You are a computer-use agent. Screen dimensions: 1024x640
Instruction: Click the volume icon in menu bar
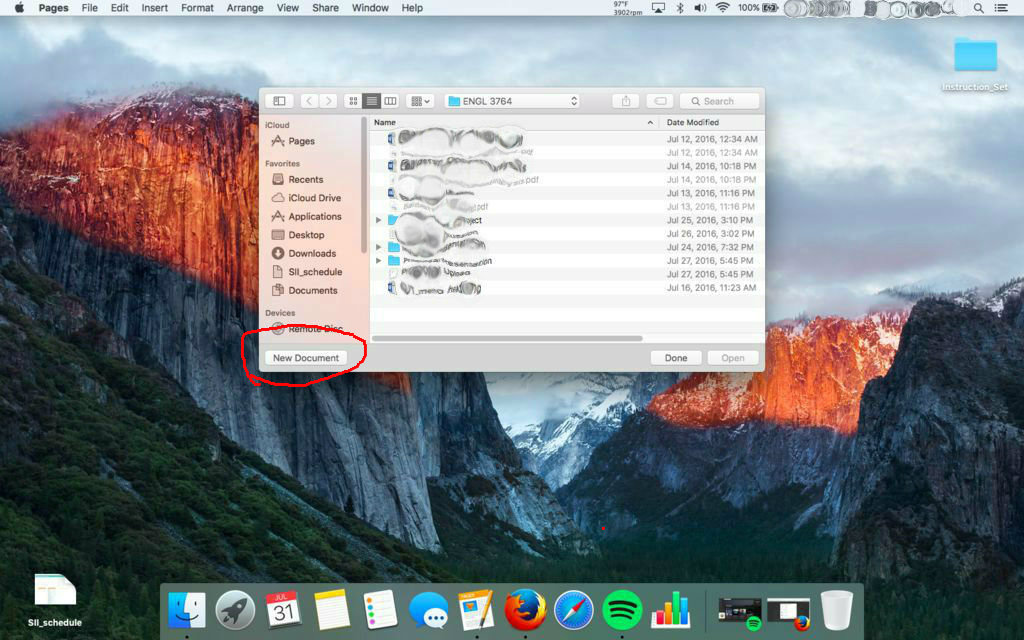click(x=700, y=8)
